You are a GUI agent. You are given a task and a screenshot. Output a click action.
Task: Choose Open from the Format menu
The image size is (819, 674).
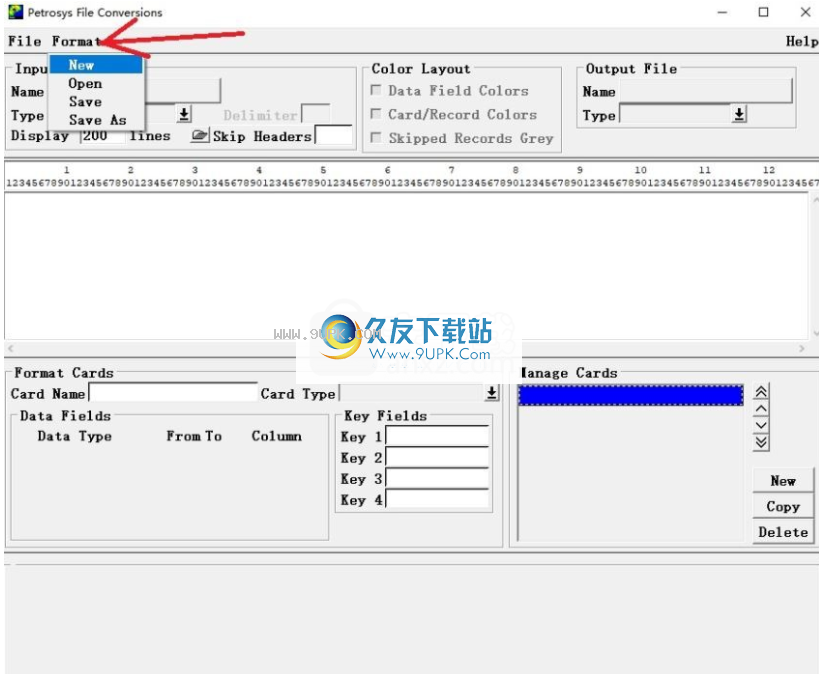[x=96, y=84]
